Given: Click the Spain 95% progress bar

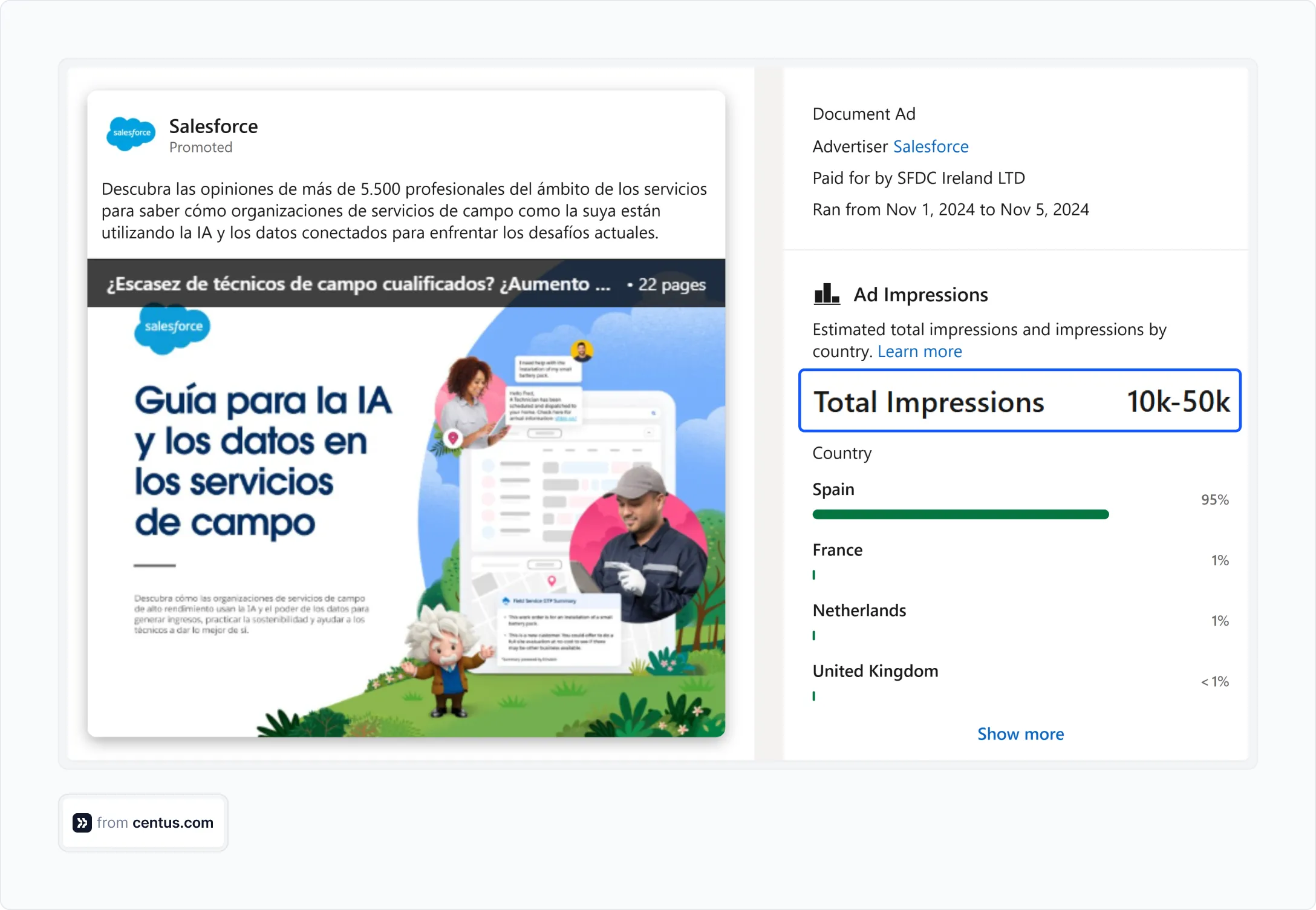Looking at the screenshot, I should 960,514.
